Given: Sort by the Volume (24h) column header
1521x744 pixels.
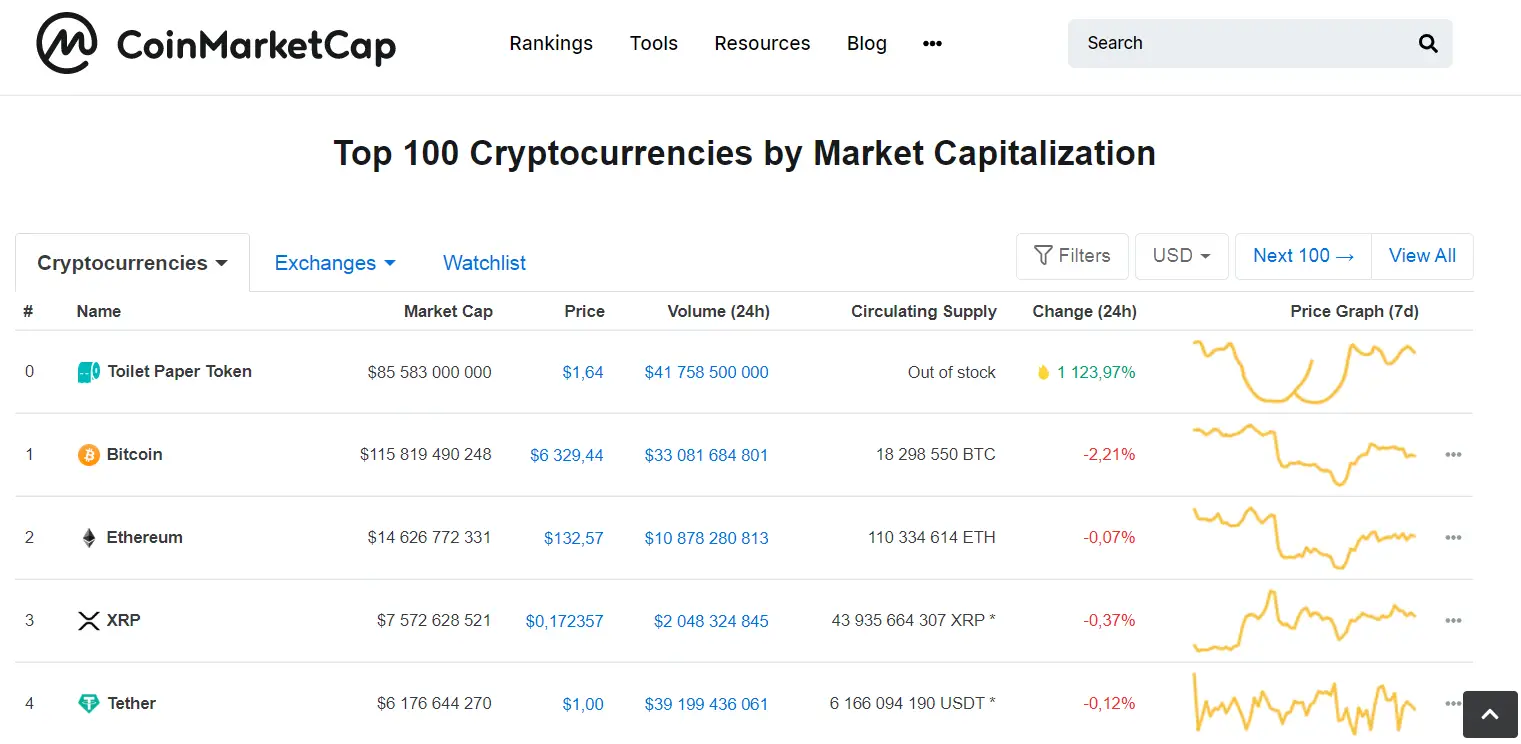Looking at the screenshot, I should tap(719, 311).
